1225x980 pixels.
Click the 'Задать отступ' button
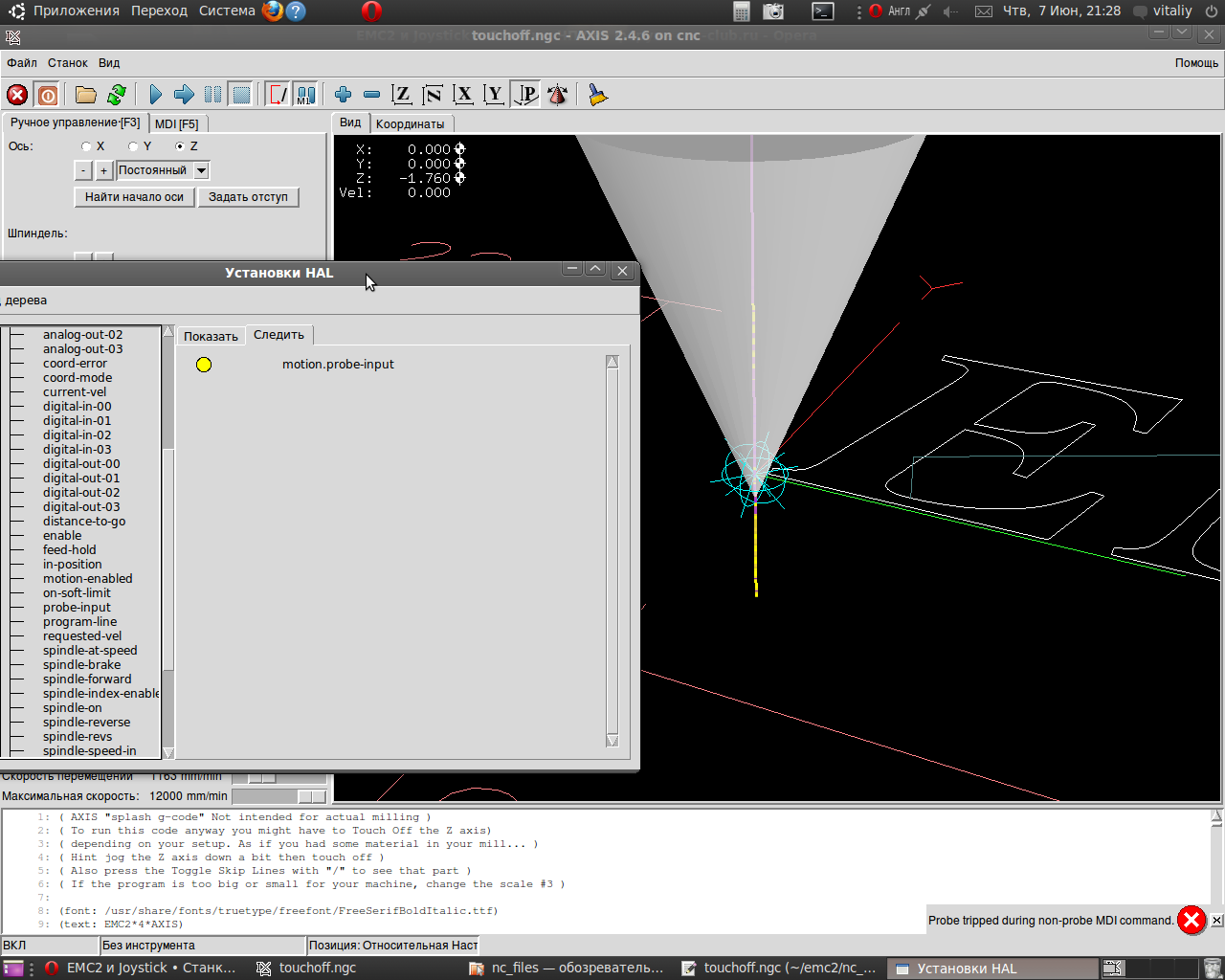coord(248,197)
